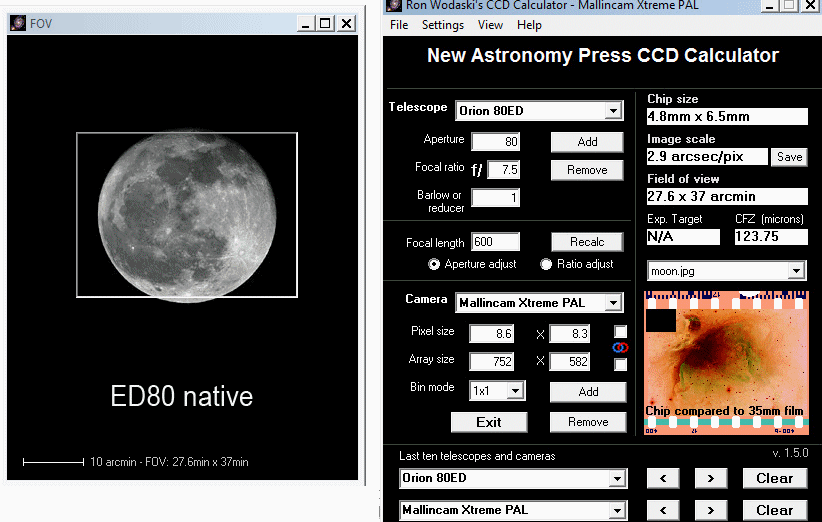Screen dimensions: 822x522
Task: Click the ED80 native label in FOV window
Action: coord(181,396)
